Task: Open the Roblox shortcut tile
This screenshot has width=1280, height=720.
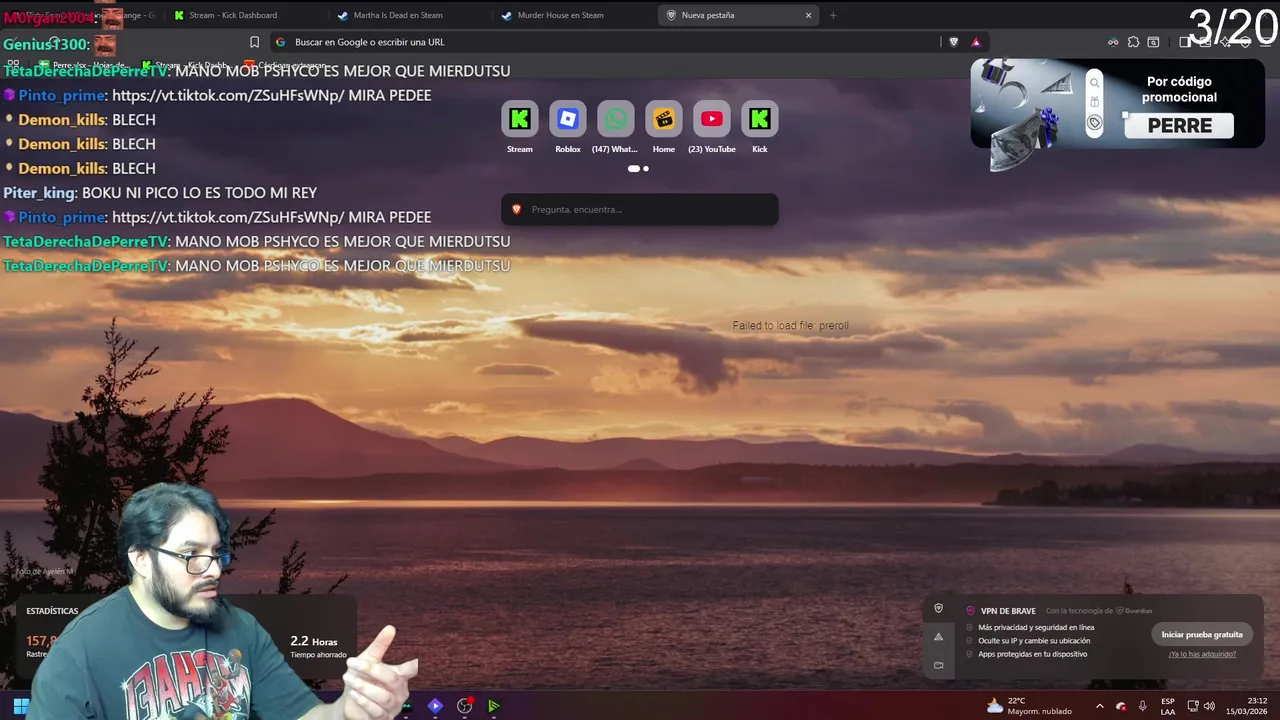Action: [x=568, y=128]
